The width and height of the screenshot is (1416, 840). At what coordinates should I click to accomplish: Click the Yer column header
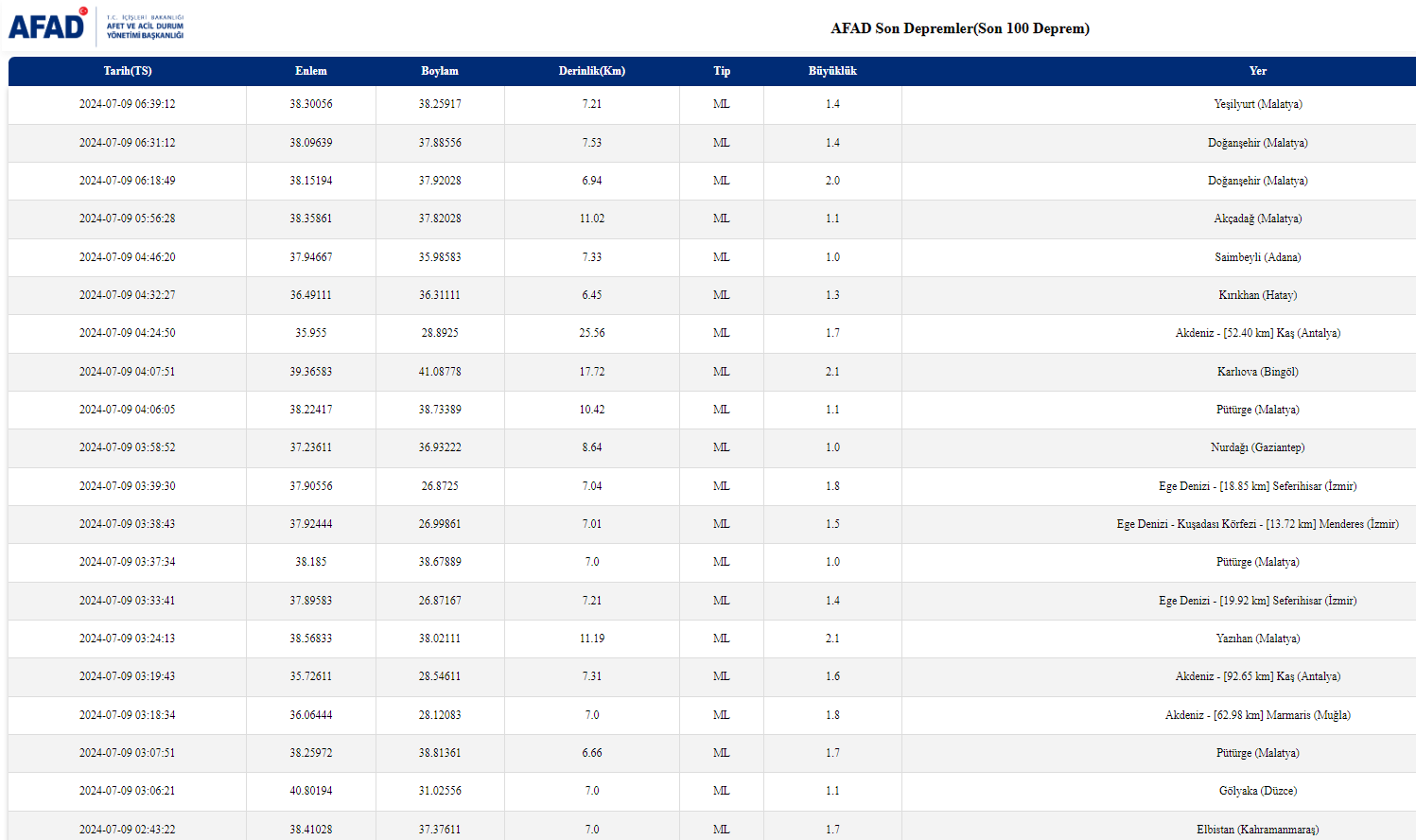click(x=1258, y=71)
